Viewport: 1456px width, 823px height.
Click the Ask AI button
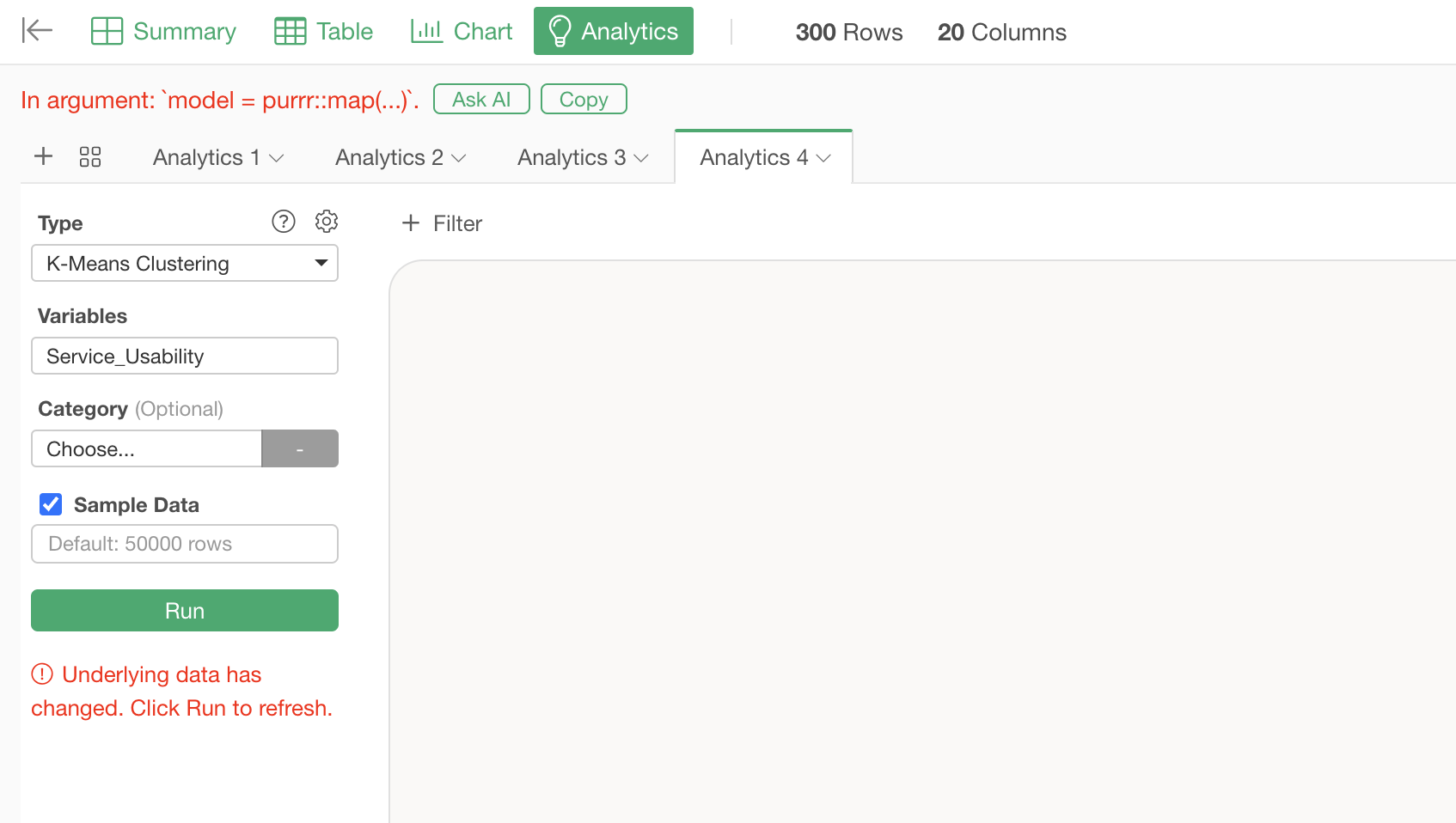pyautogui.click(x=481, y=99)
